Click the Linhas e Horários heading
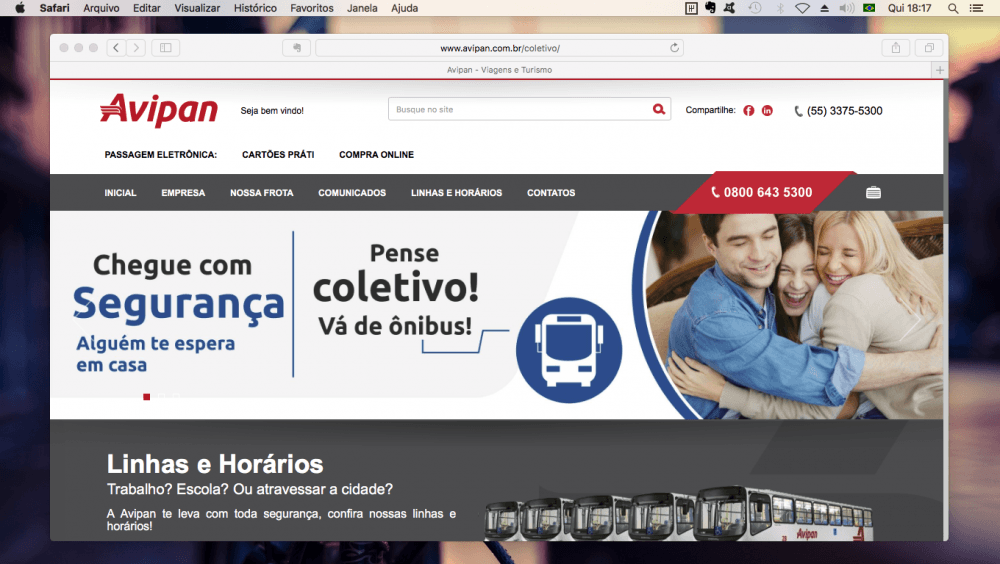The height and width of the screenshot is (564, 1000). (x=215, y=464)
